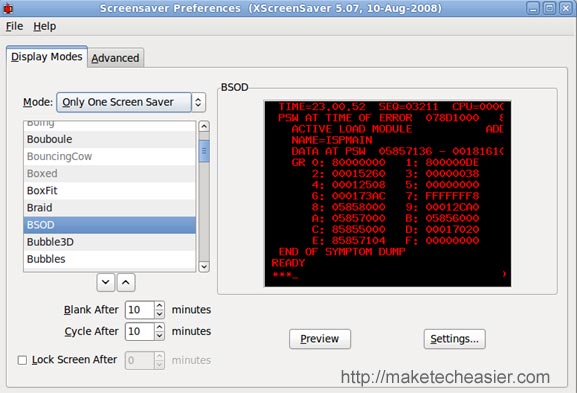Move to previous screensaver with up chevron button
The image size is (577, 393).
126,283
